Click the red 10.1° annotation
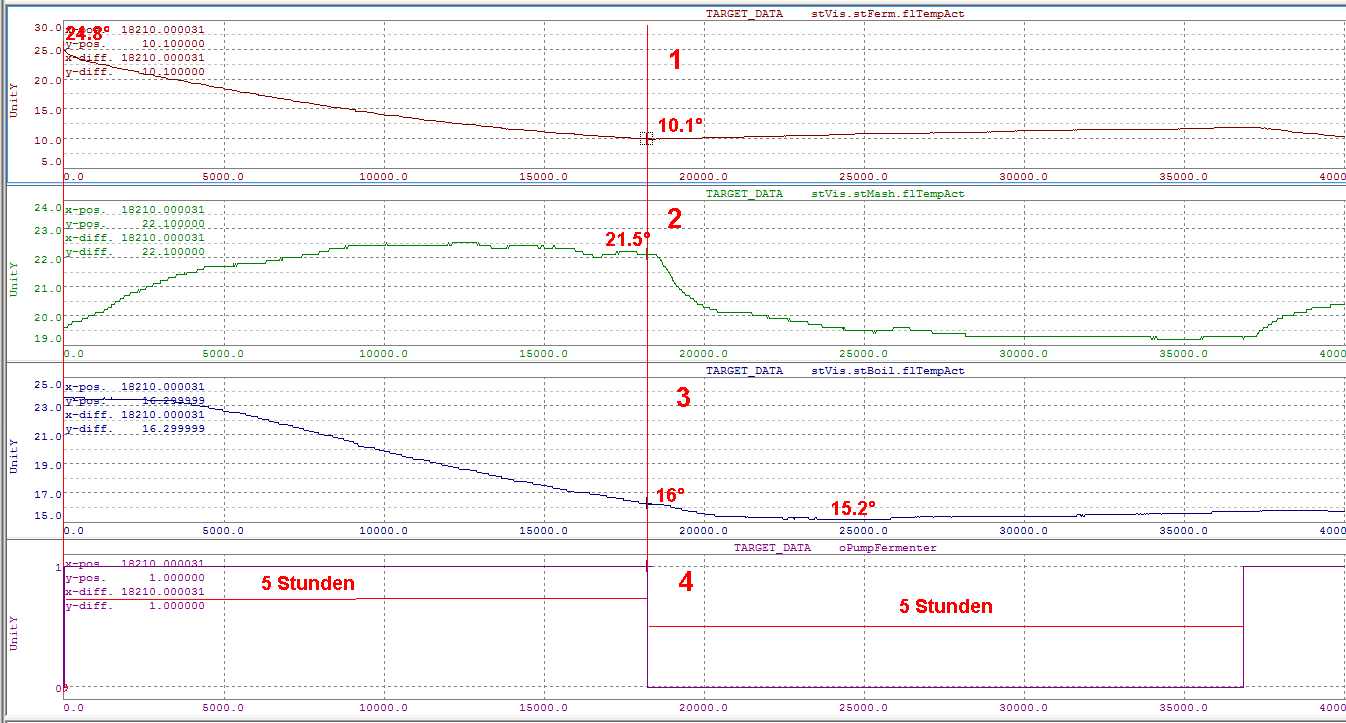 coord(680,125)
